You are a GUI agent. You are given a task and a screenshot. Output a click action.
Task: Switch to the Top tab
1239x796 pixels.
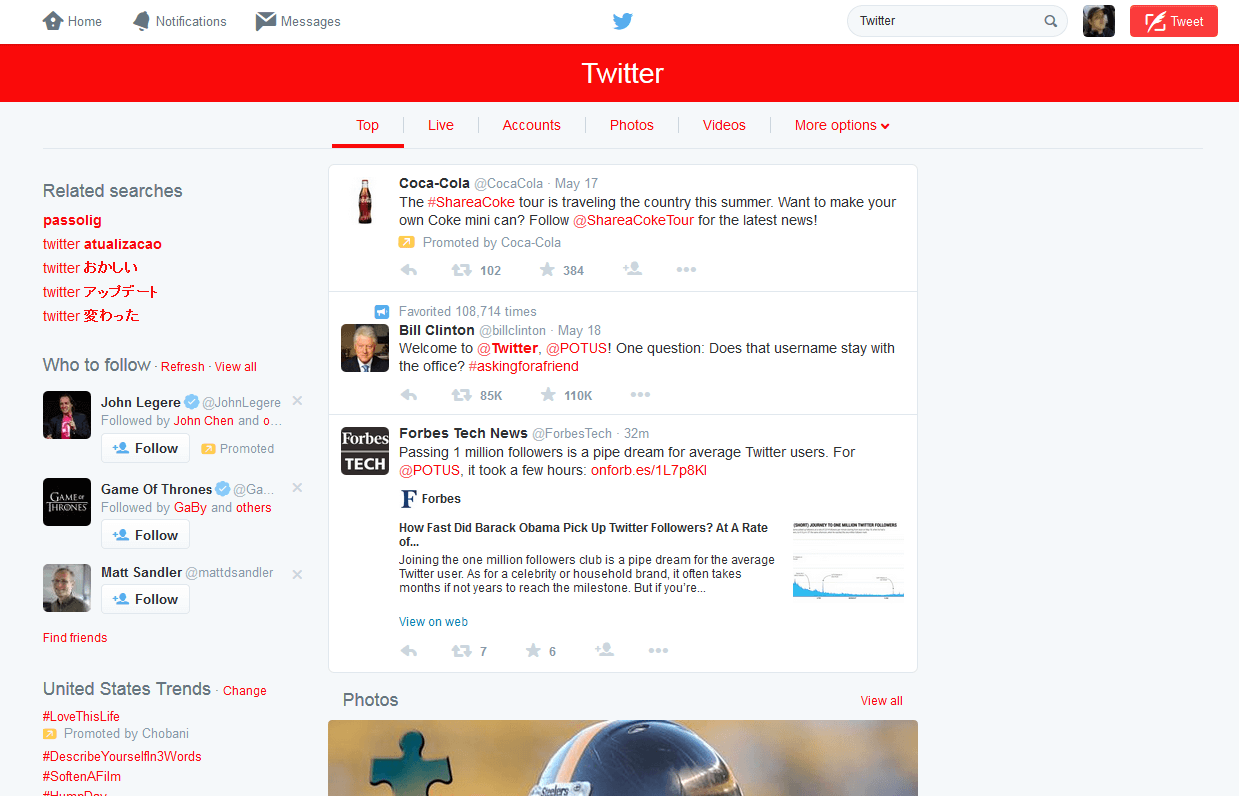tap(368, 125)
